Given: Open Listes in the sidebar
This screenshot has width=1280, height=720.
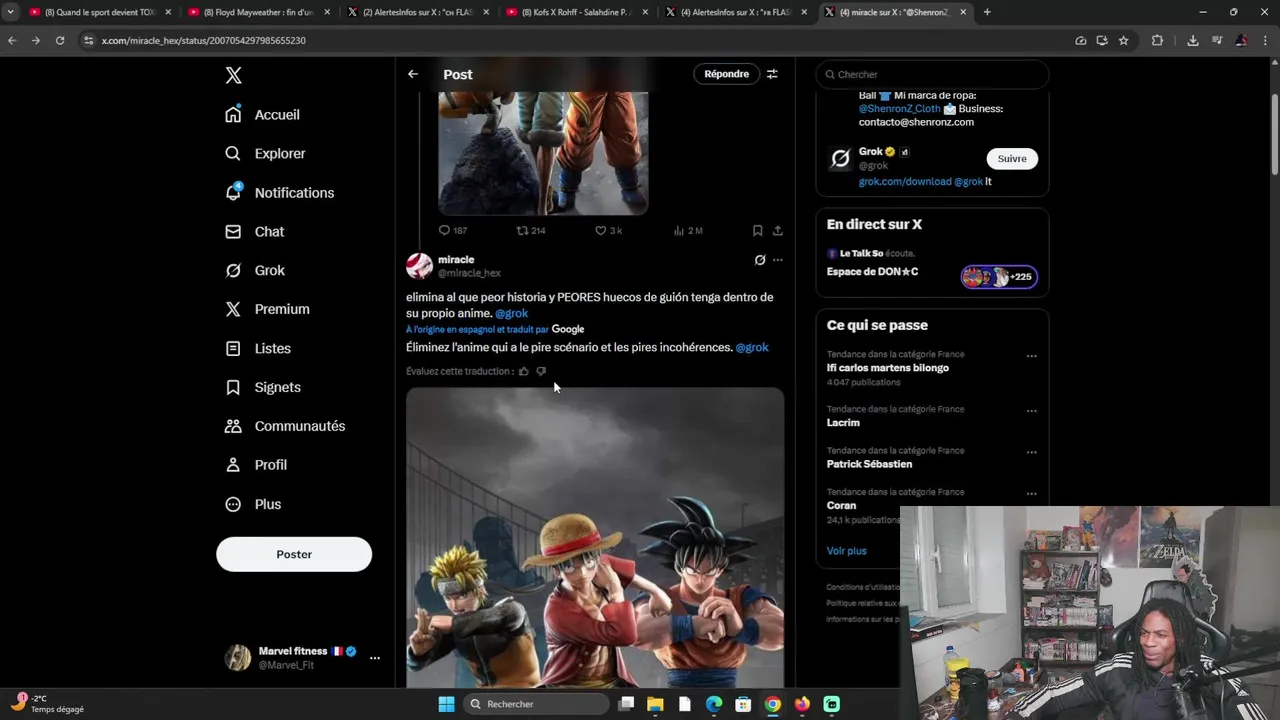Looking at the screenshot, I should tap(258, 349).
